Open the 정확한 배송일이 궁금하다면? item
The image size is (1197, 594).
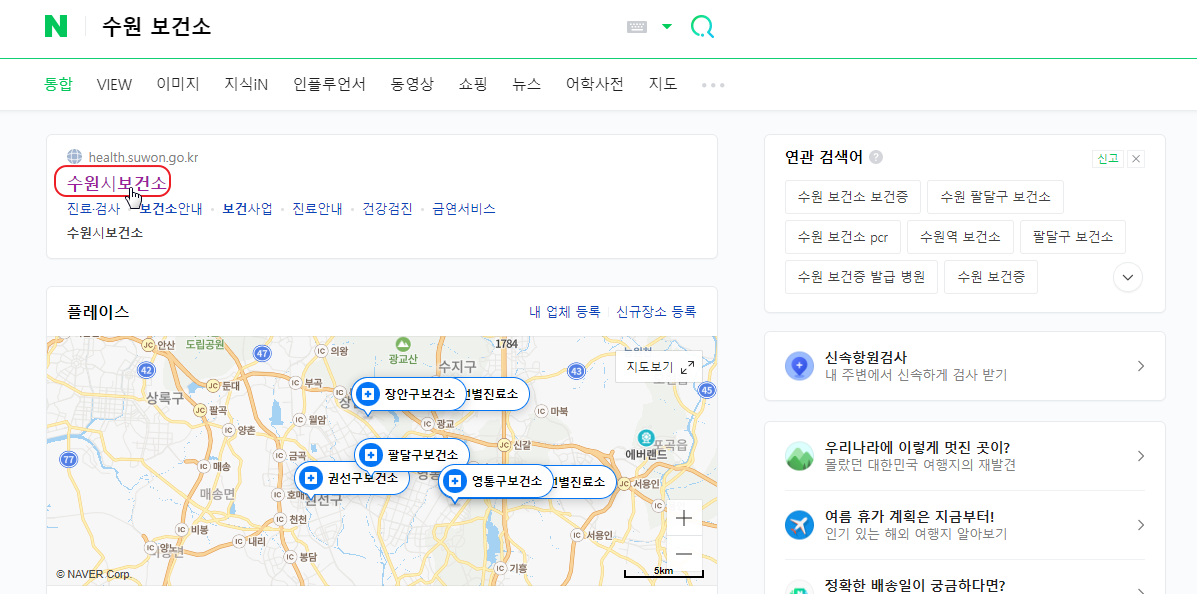pyautogui.click(x=965, y=586)
